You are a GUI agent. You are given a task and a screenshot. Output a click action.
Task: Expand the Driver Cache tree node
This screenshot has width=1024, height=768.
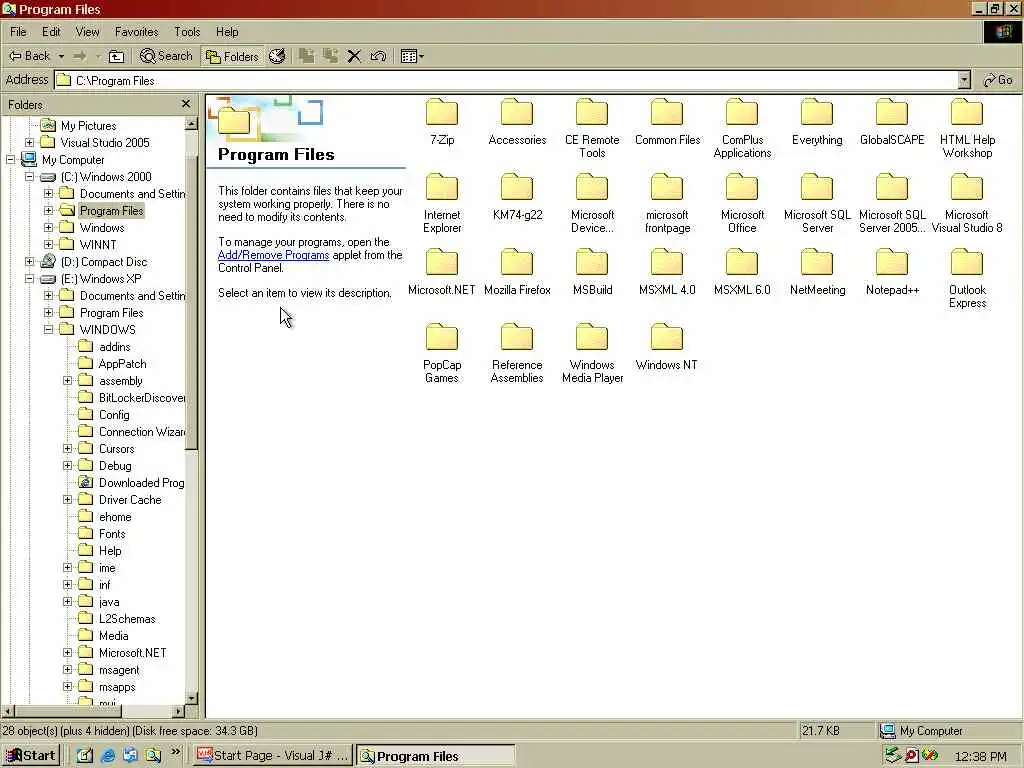point(67,499)
